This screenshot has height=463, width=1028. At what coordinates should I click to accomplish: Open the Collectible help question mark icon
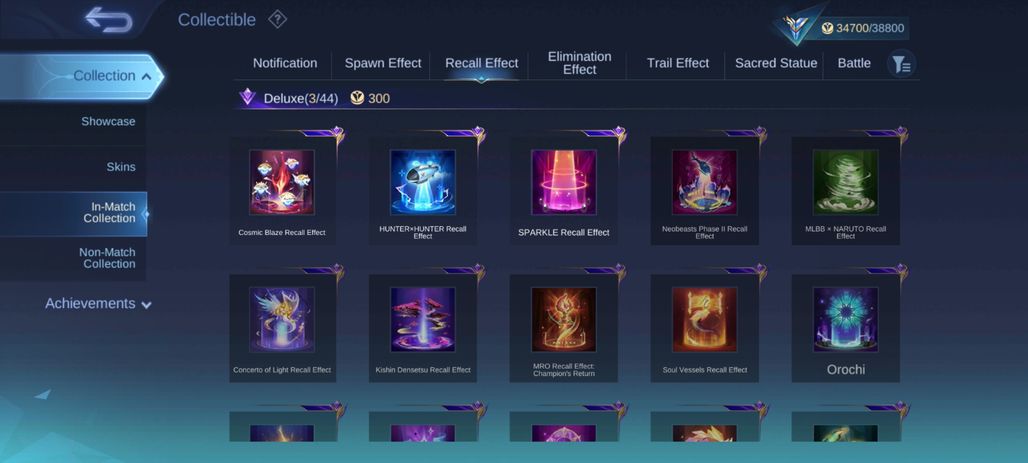point(277,20)
